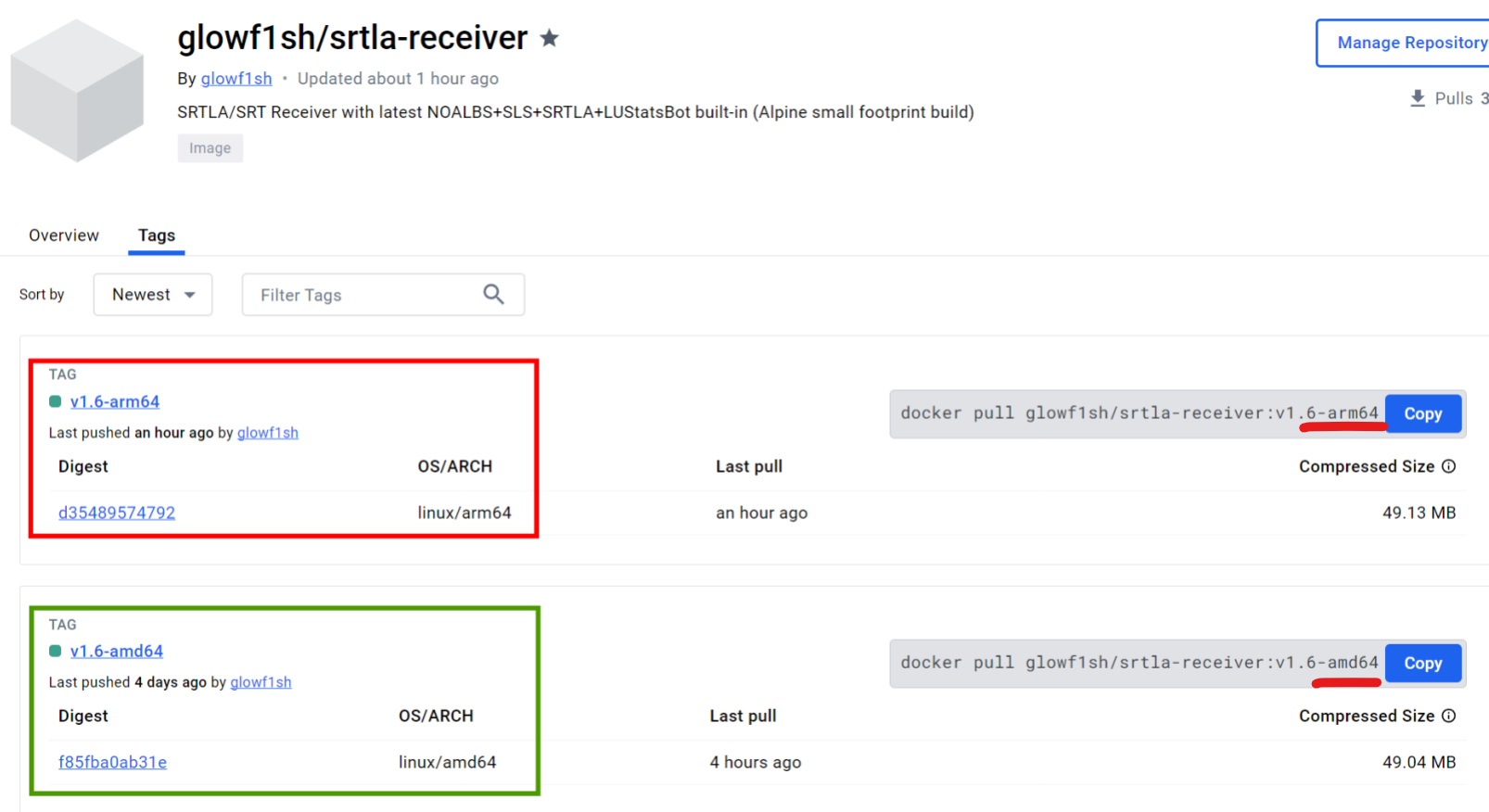The image size is (1489, 812).
Task: Open the v1.6-amd64 tag link
Action: (x=117, y=651)
